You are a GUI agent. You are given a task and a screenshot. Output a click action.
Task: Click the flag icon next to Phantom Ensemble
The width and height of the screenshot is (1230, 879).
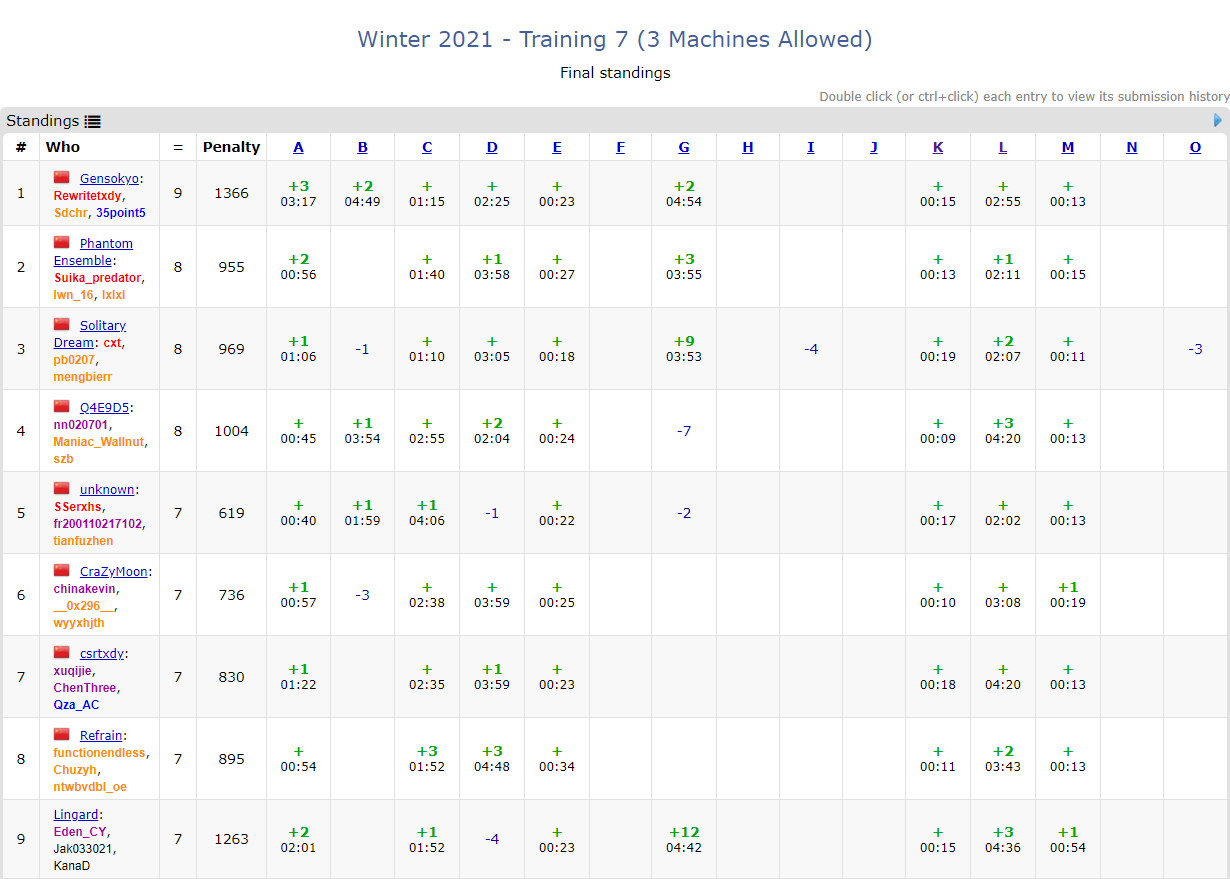(x=62, y=242)
